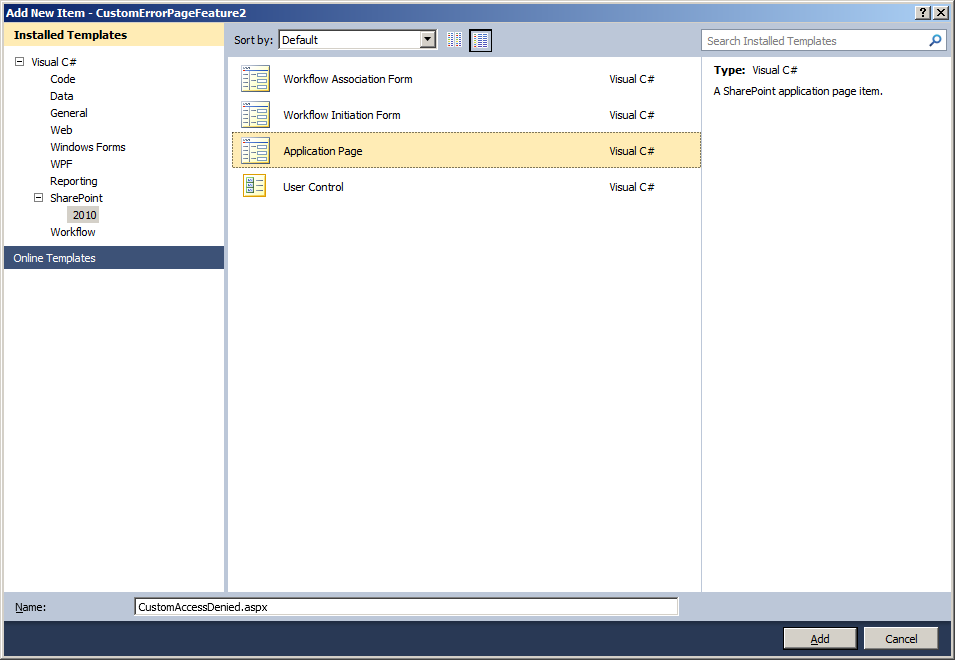Screen dimensions: 955x660
Task: Click the search magnifier icon
Action: pos(935,41)
